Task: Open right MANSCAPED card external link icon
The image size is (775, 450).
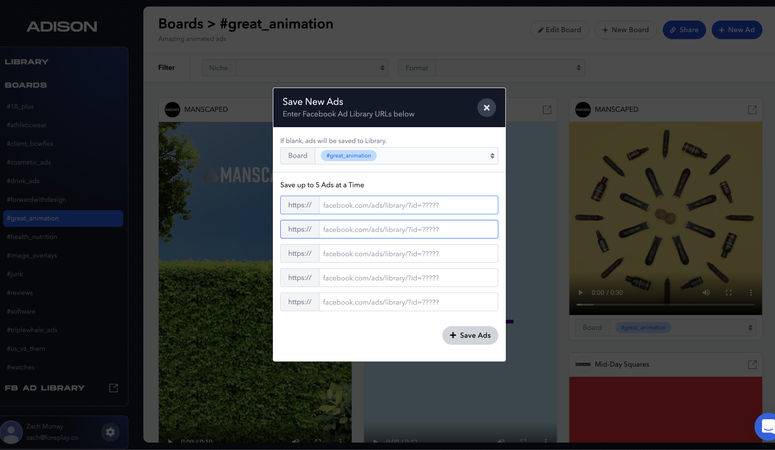Action: coord(752,109)
